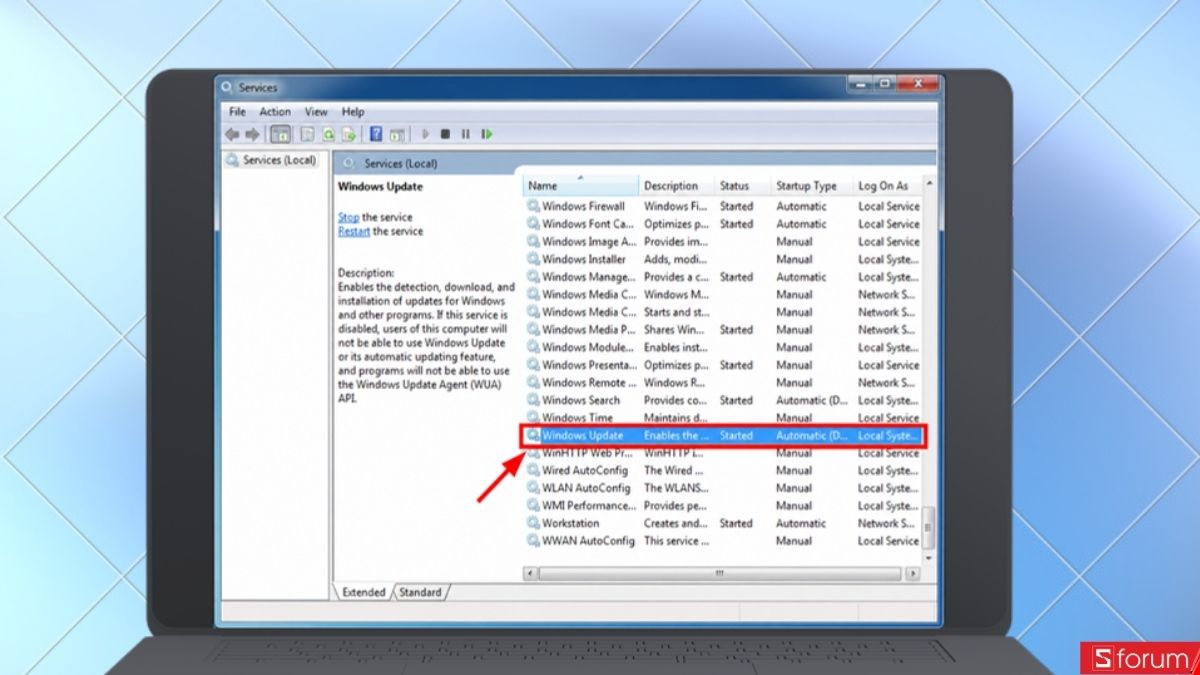Click the Forward arrow toolbar icon
Screen dimensions: 1200x675
252,134
